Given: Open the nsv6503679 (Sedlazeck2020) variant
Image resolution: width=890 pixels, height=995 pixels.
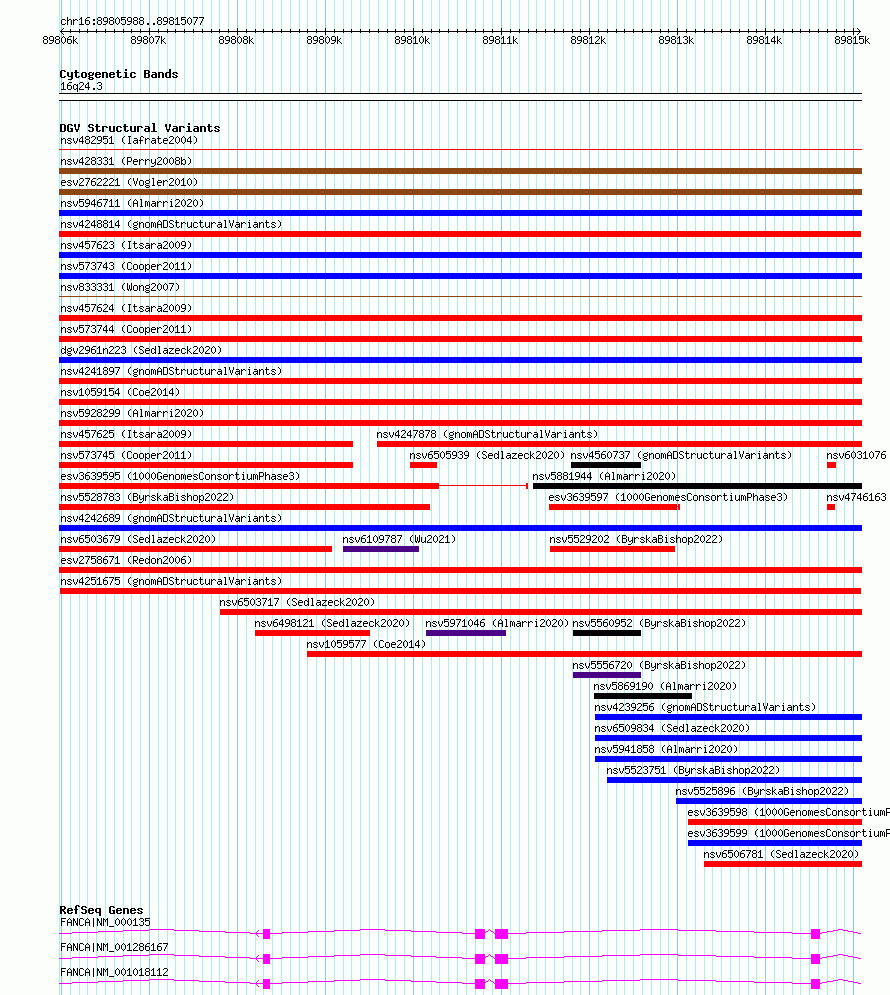Looking at the screenshot, I should (x=138, y=538).
